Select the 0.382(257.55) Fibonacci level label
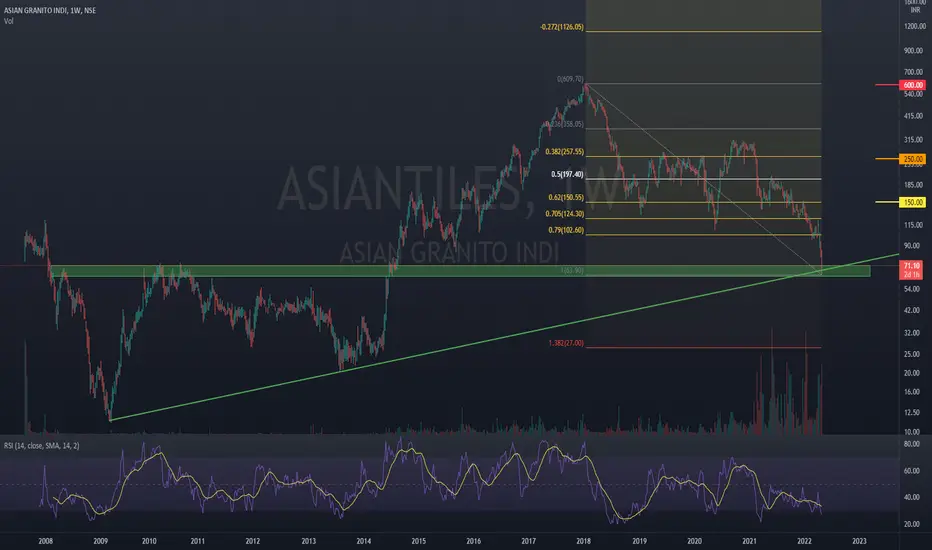The height and width of the screenshot is (550, 932). [564, 152]
